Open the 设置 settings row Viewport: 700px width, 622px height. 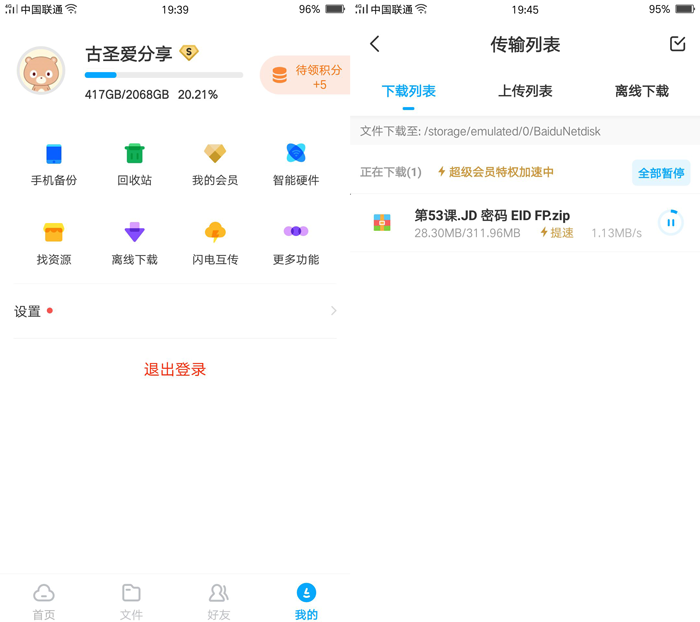175,311
